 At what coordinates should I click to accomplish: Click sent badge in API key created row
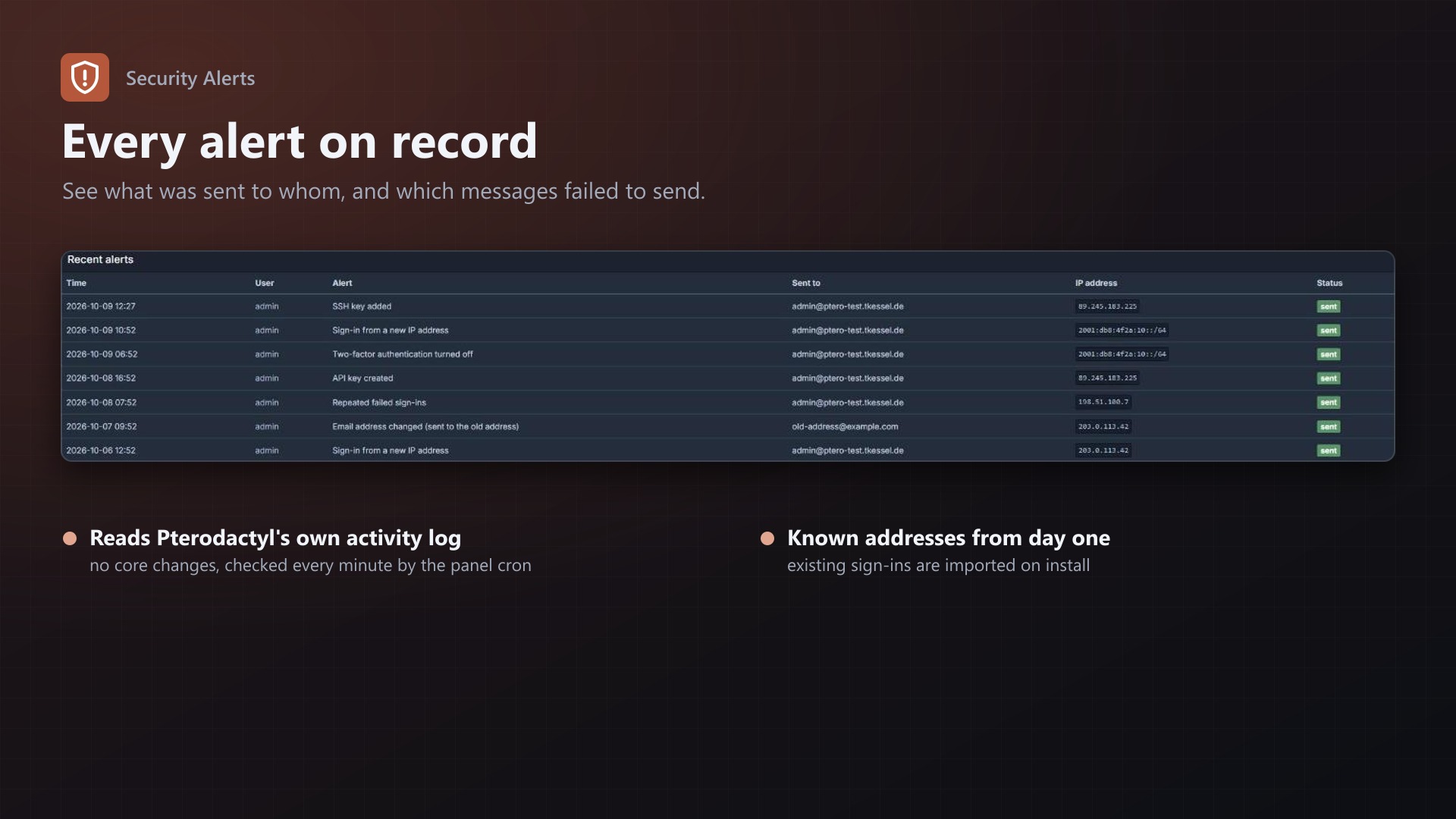pyautogui.click(x=1329, y=378)
